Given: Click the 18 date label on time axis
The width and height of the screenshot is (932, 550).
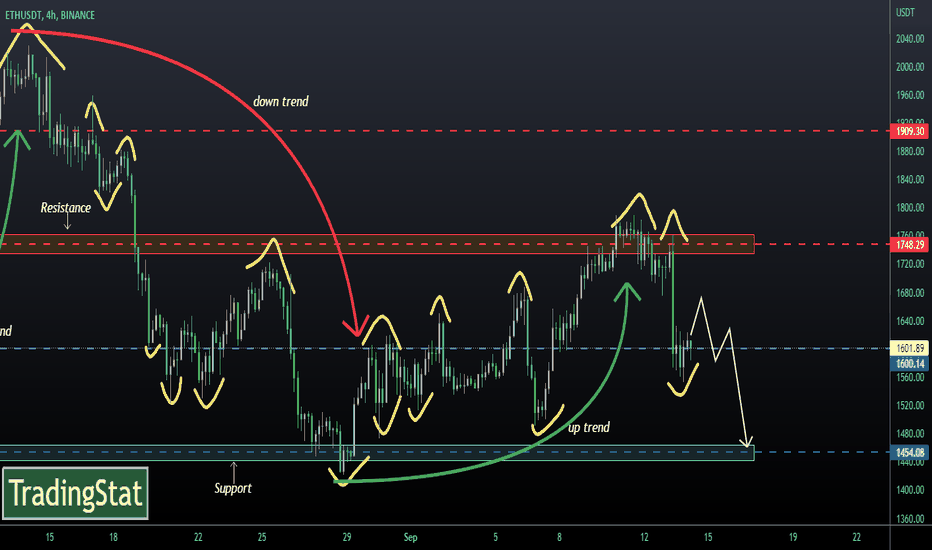Looking at the screenshot, I should pyautogui.click(x=113, y=537).
